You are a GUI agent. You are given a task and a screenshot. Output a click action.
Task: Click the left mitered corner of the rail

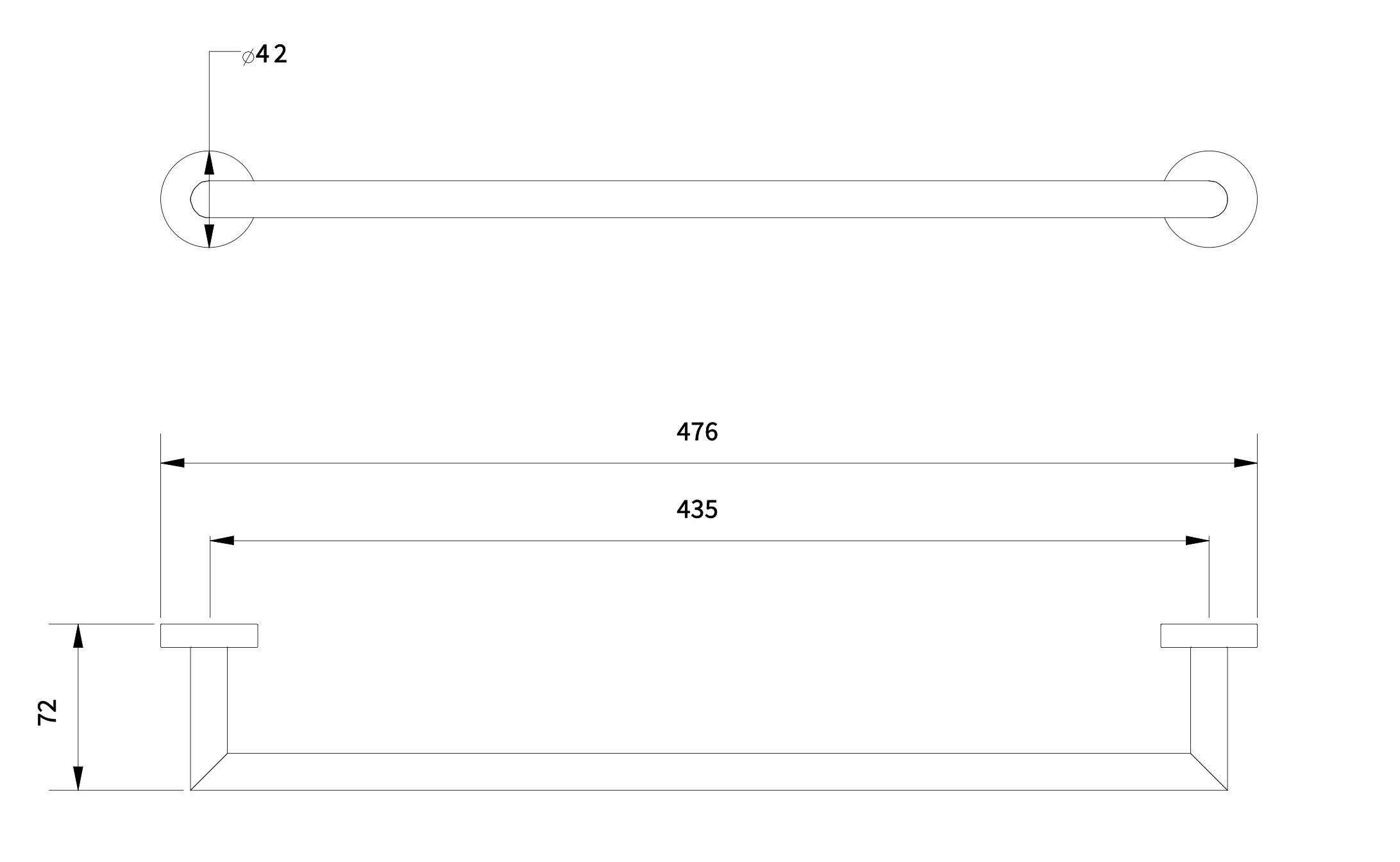click(210, 771)
